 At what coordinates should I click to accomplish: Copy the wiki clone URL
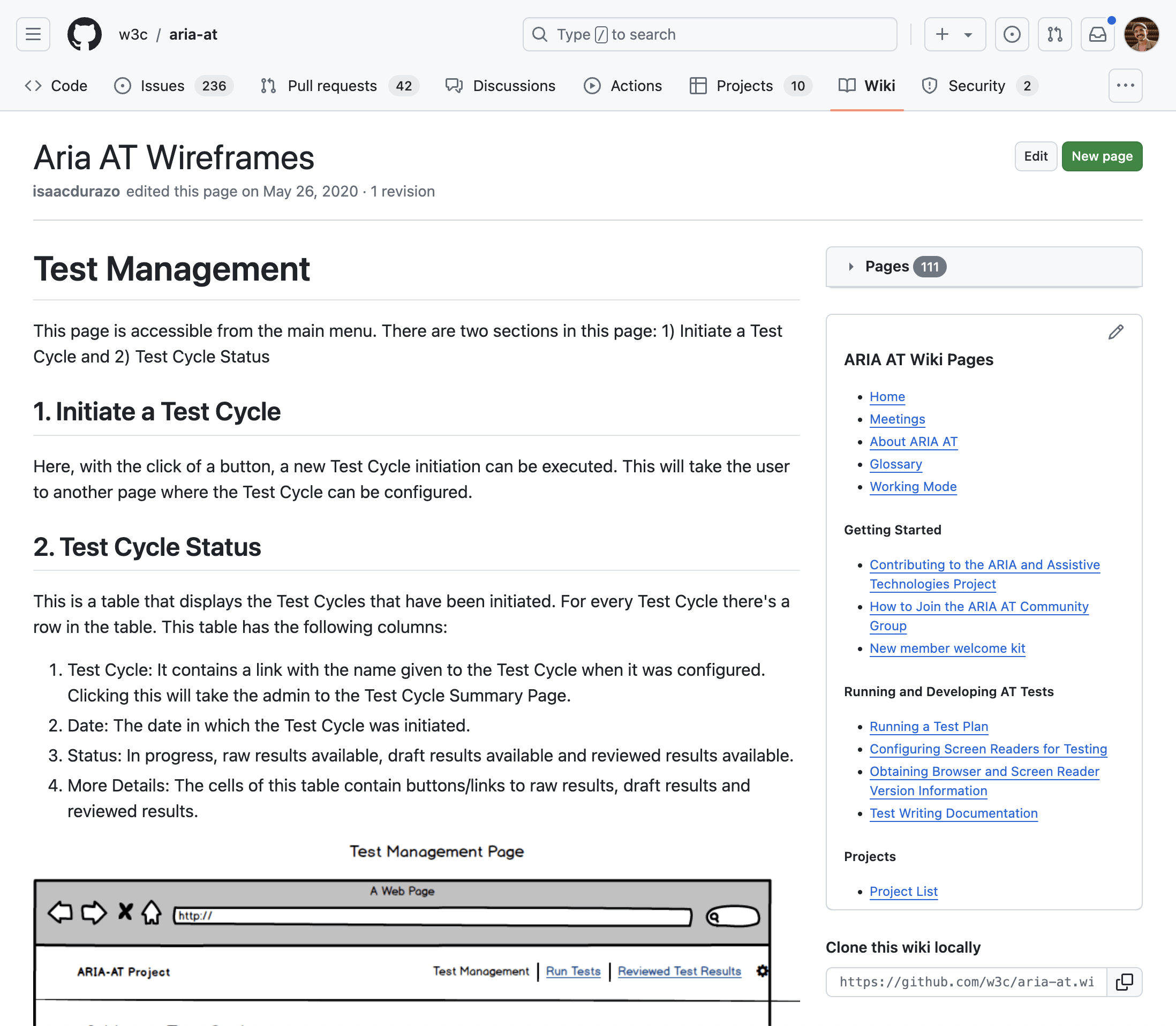1124,982
